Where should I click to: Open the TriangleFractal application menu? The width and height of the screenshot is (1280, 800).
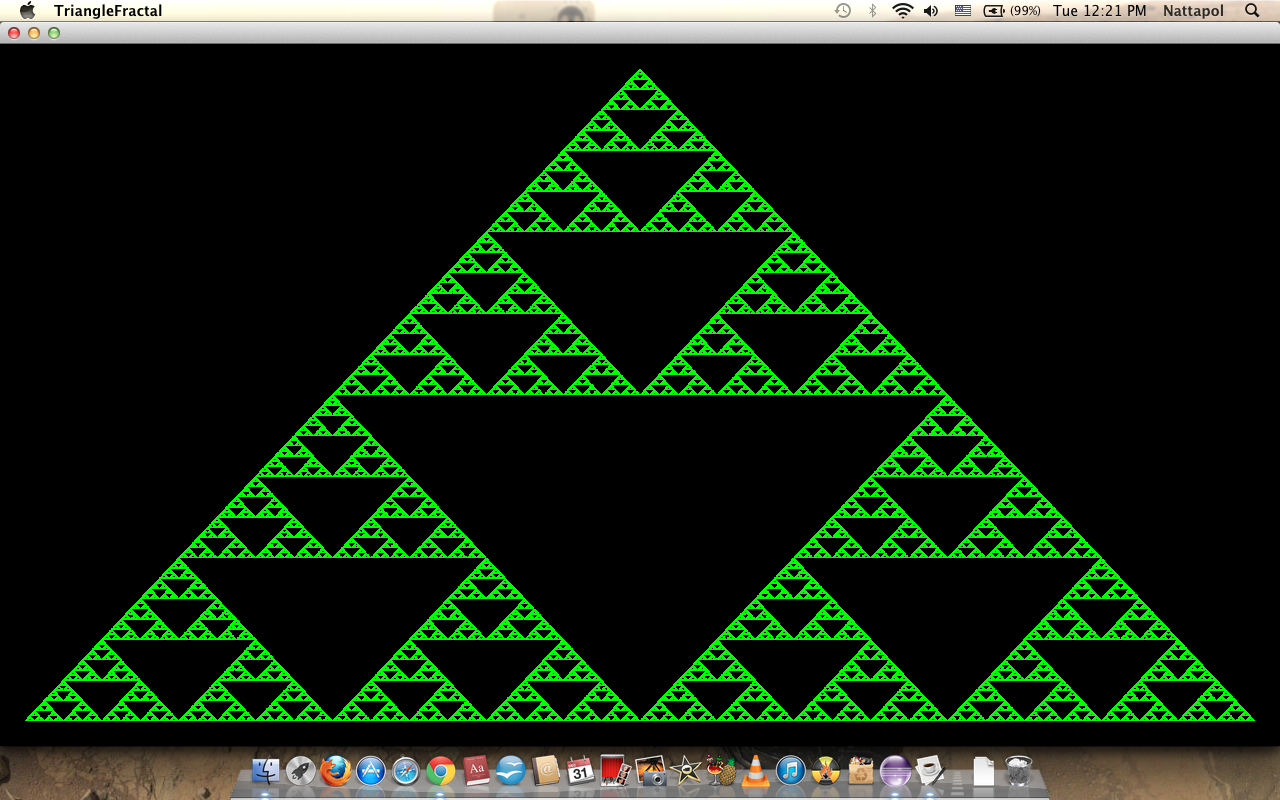pyautogui.click(x=108, y=11)
